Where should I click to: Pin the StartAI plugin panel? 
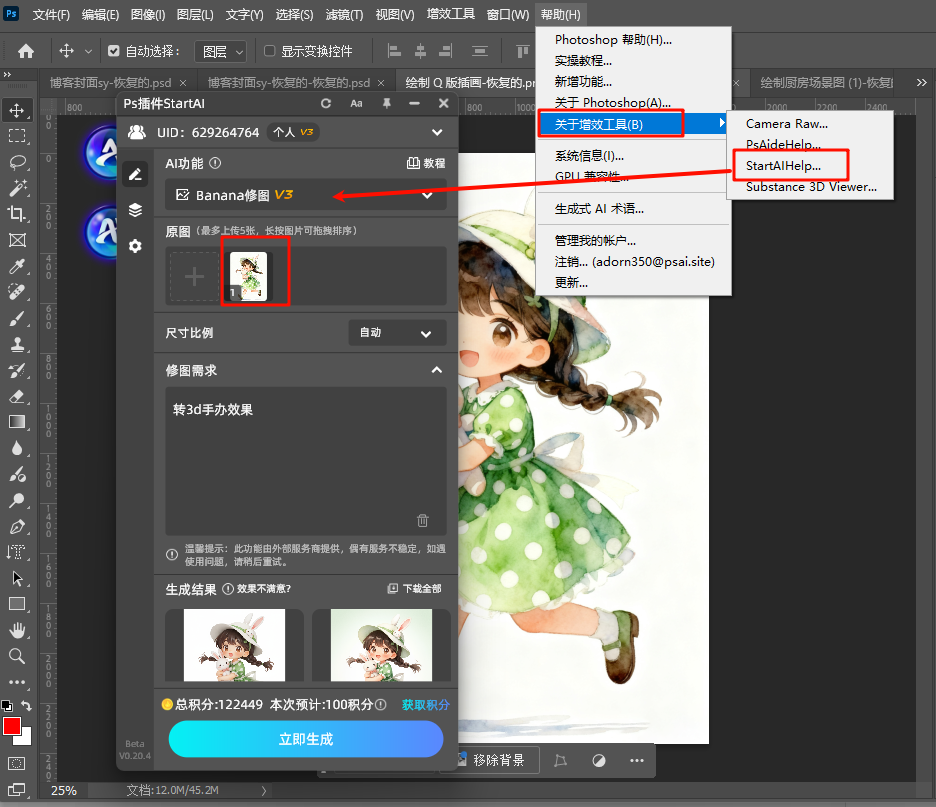click(x=388, y=103)
